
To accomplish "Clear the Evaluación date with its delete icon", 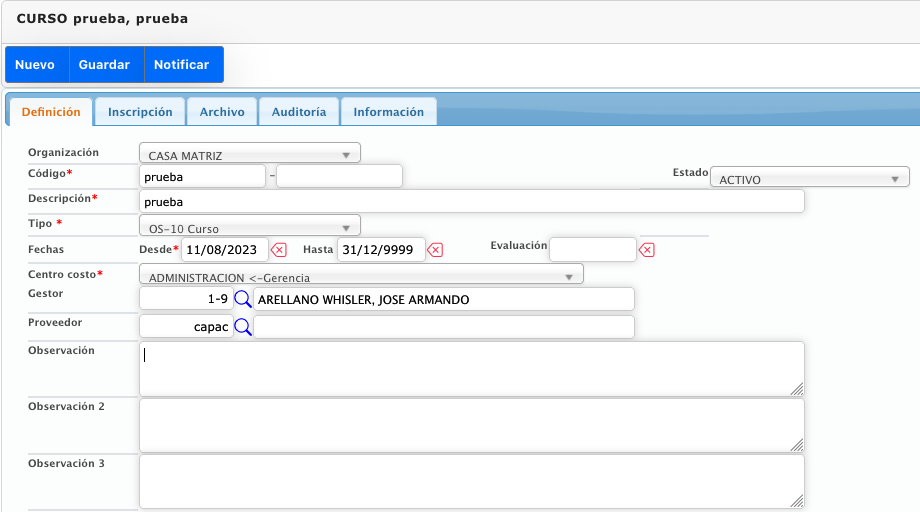I will [647, 250].
